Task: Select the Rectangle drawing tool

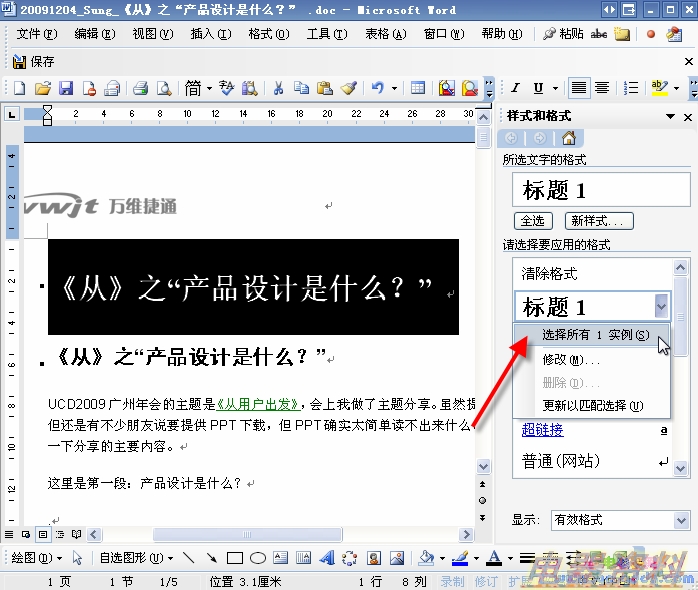Action: [235, 558]
